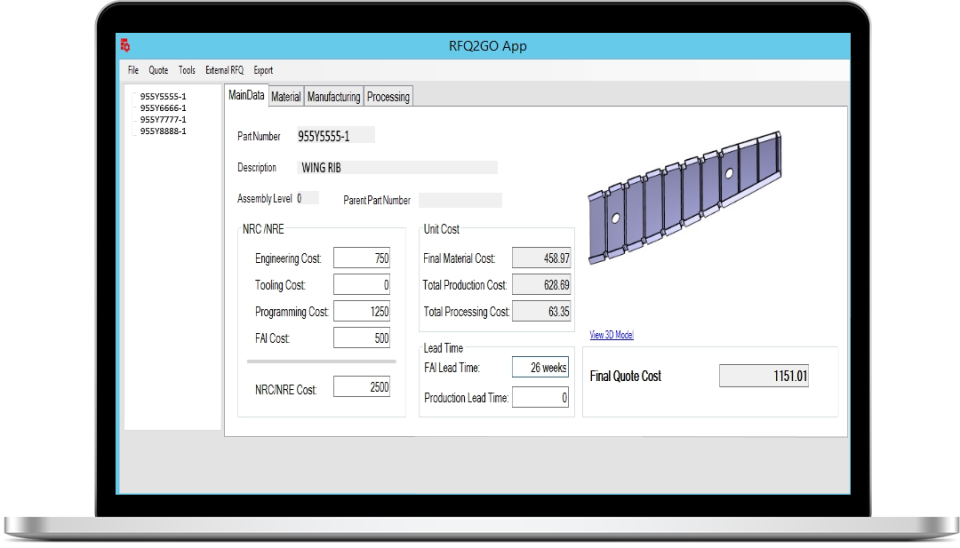Click the FAI Lead Time field
This screenshot has height=548, width=960.
coord(541,367)
